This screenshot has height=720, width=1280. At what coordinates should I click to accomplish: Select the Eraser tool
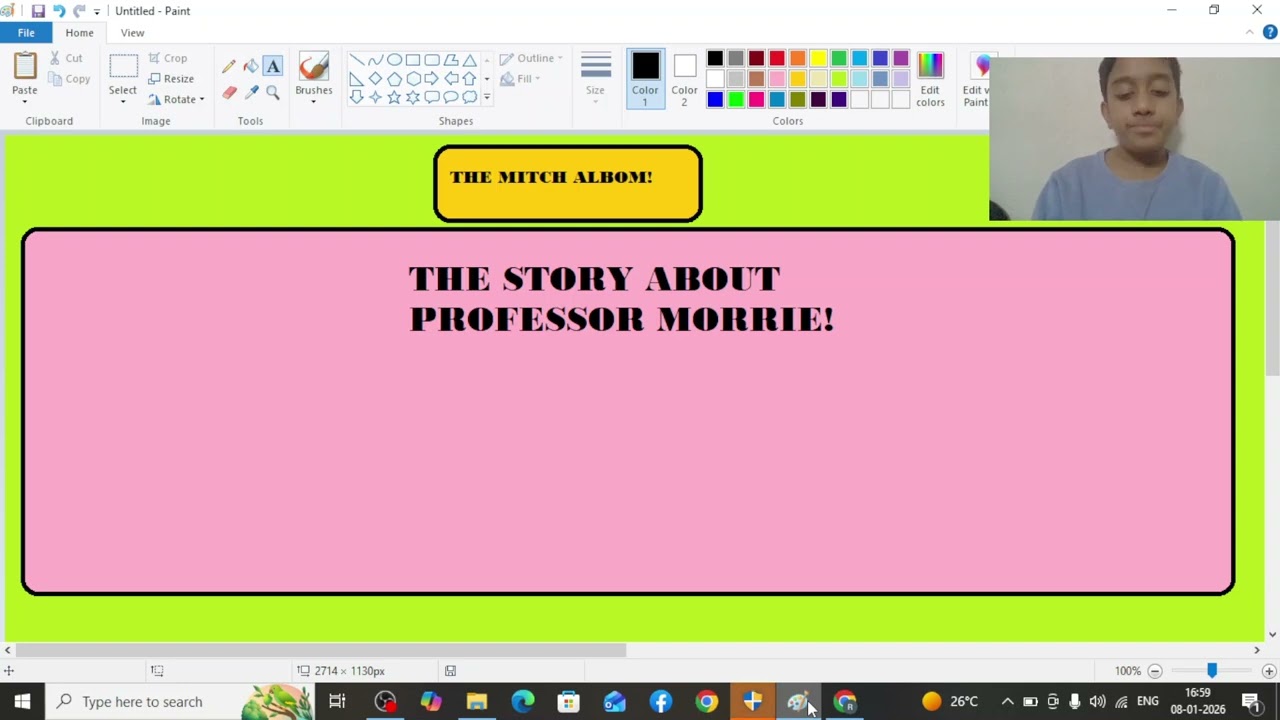point(229,92)
